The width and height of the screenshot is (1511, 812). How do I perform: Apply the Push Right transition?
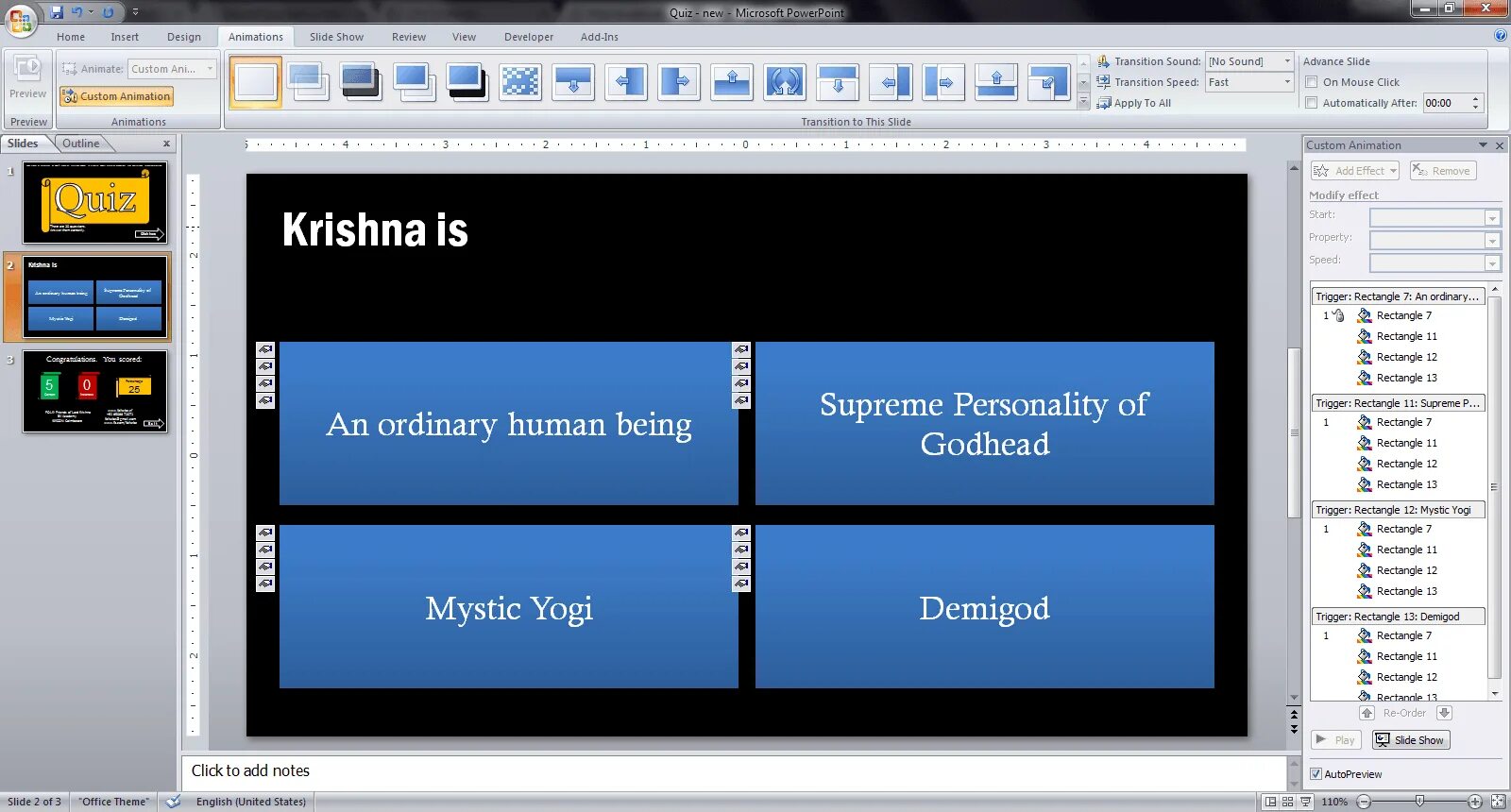pyautogui.click(x=943, y=82)
